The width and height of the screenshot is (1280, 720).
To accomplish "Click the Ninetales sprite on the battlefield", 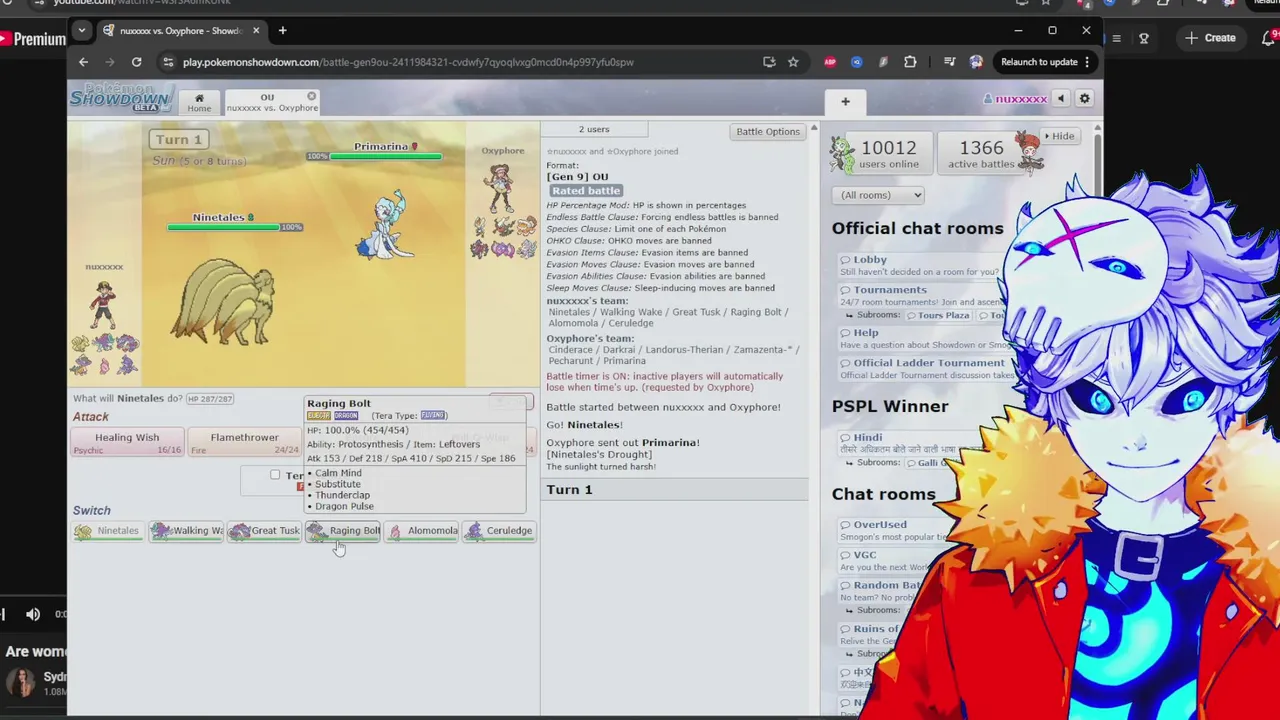I will click(222, 302).
